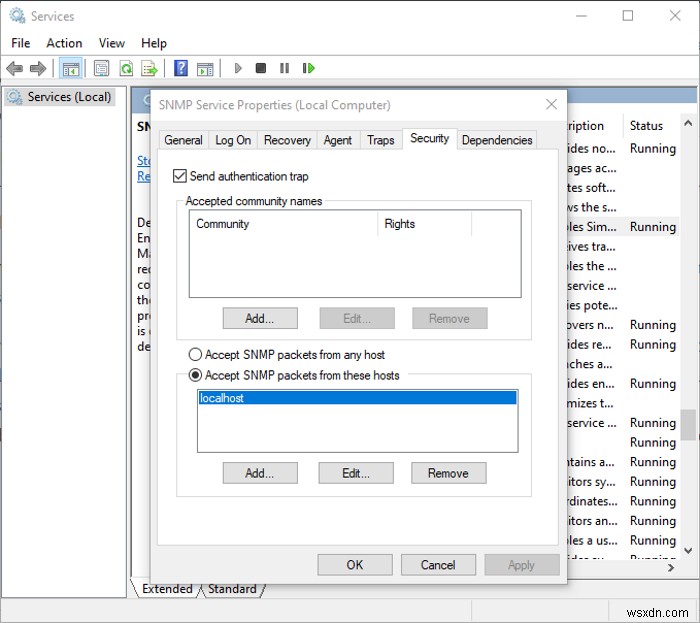Click the Restart Service green icon

[x=308, y=68]
